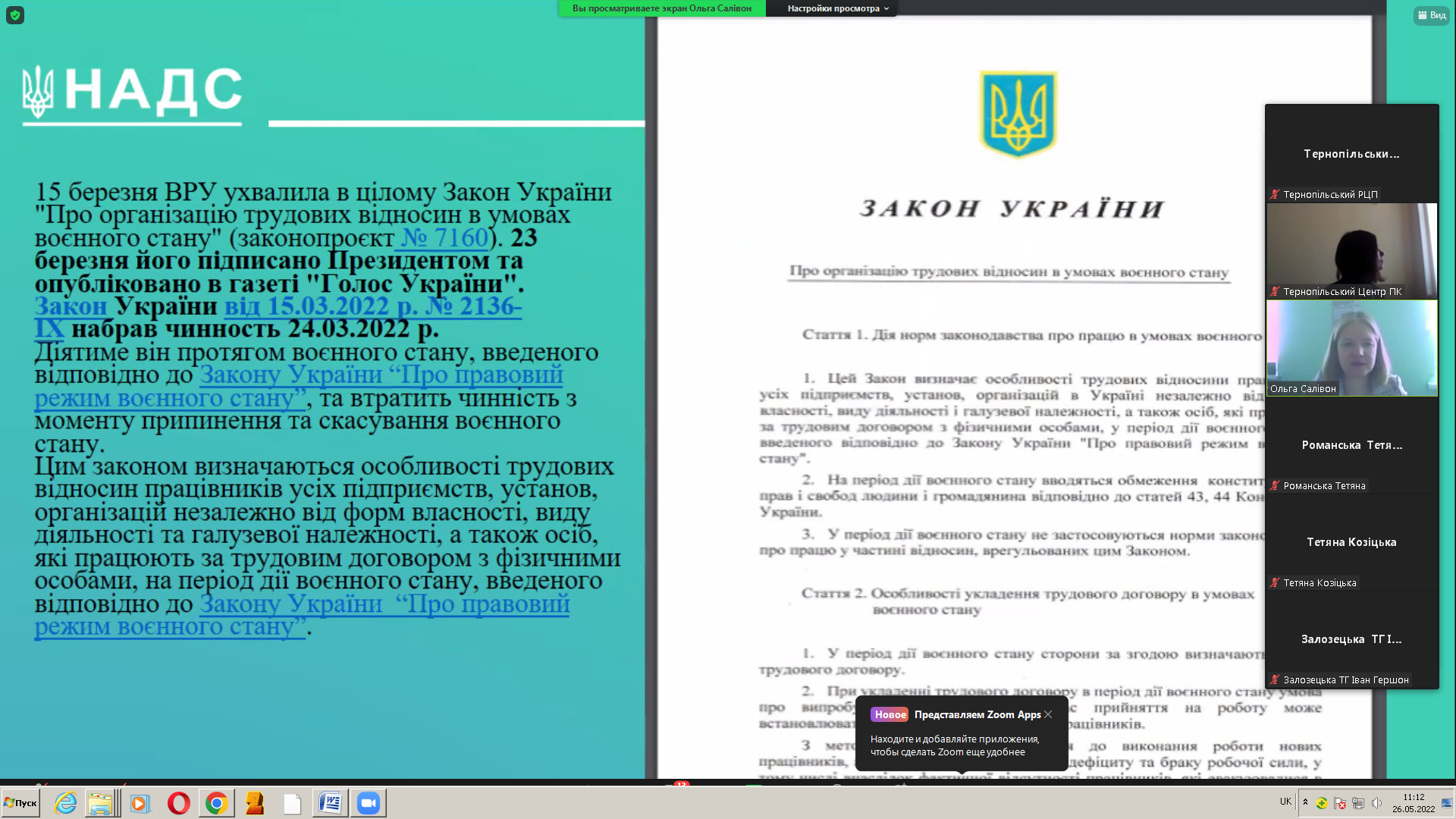1456x819 pixels.
Task: Click ЗАКОН УКРАЇНИ document heading
Action: [1012, 209]
